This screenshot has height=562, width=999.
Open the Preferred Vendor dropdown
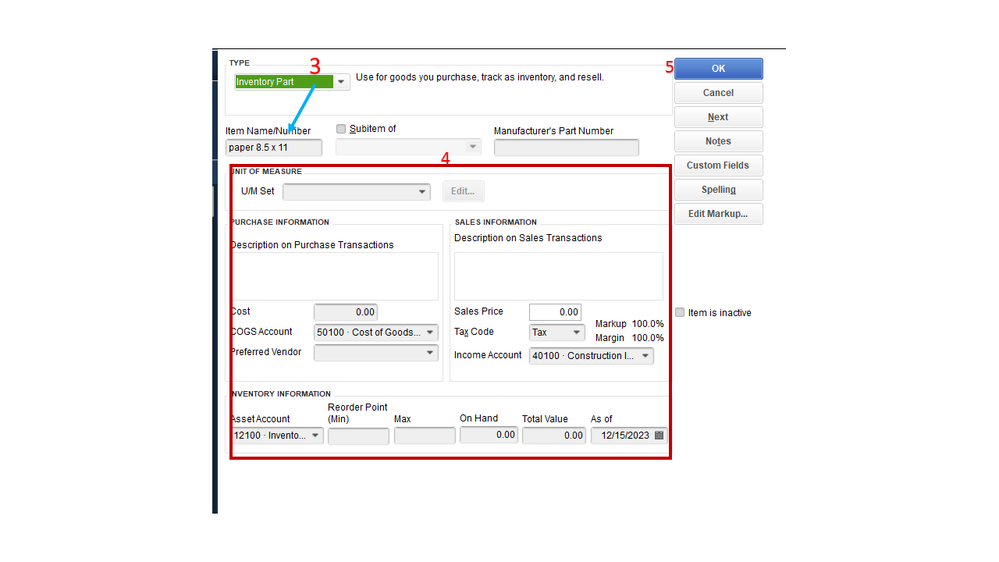430,352
